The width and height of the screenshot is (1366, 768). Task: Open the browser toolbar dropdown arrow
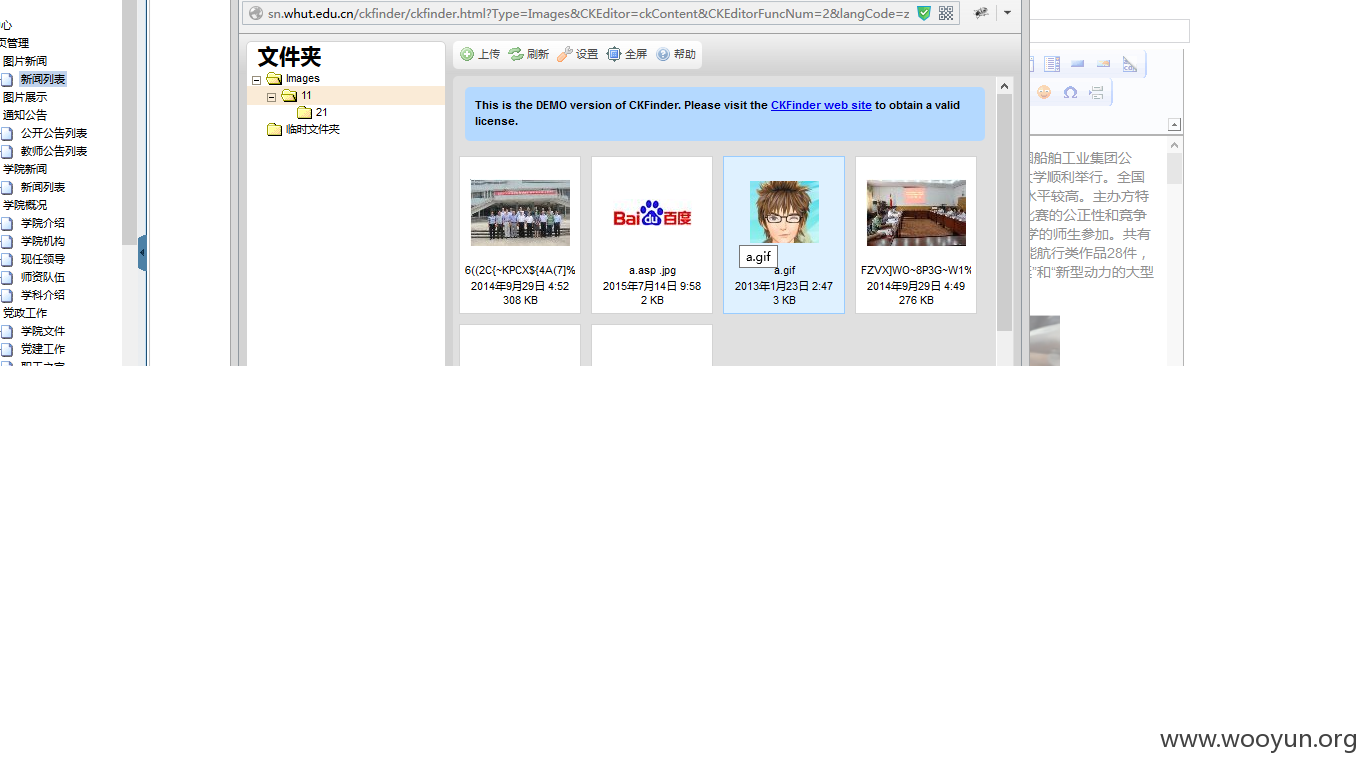click(x=1007, y=13)
